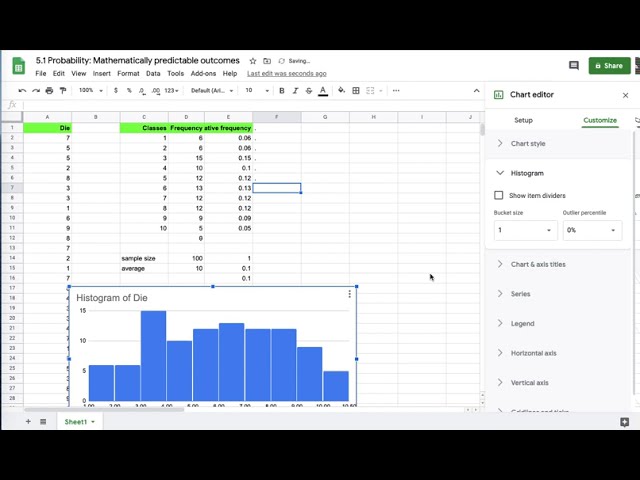This screenshot has width=640, height=480.
Task: Open the 123 number format dropdown
Action: (171, 91)
